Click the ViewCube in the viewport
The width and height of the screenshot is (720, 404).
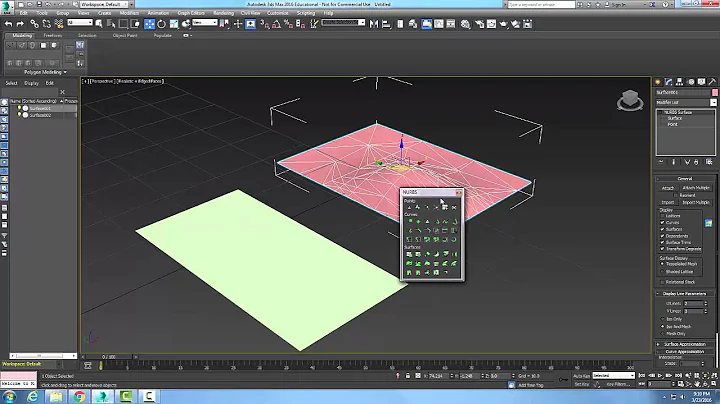(x=630, y=100)
